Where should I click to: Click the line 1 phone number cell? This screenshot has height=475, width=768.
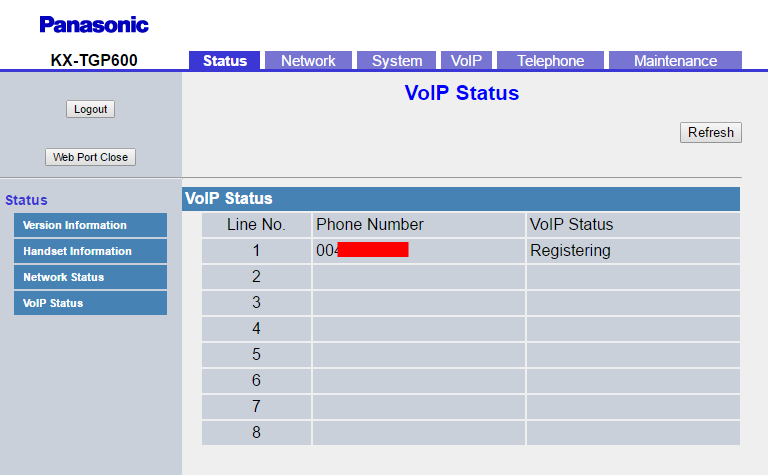(x=418, y=251)
